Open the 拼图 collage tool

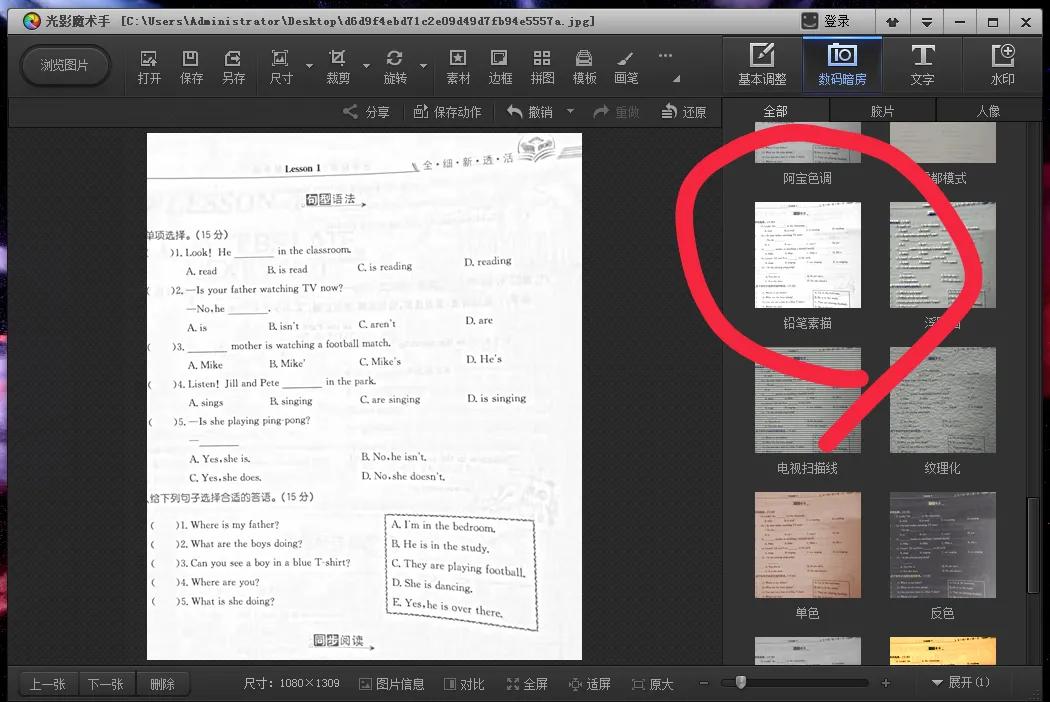[542, 67]
